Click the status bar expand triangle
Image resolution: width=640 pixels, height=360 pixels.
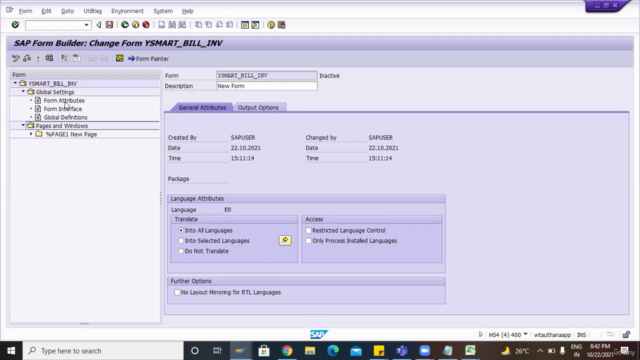click(480, 334)
